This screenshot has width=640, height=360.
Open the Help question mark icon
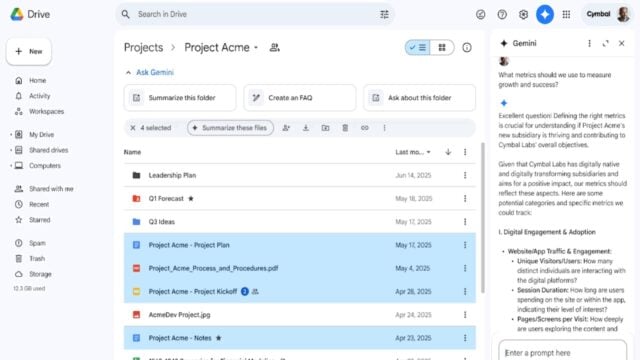[502, 14]
